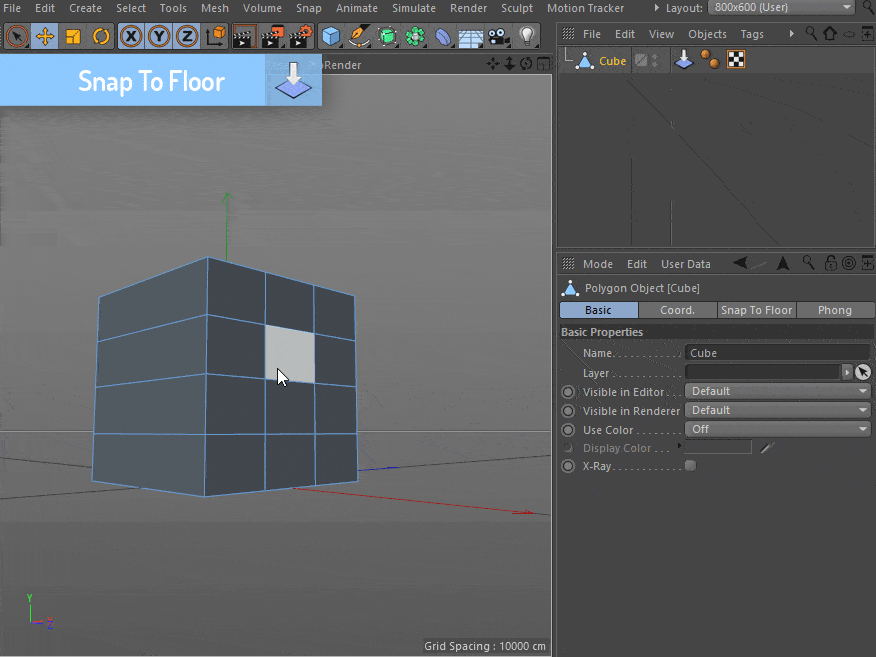
Task: Click the Light object icon
Action: tap(527, 37)
